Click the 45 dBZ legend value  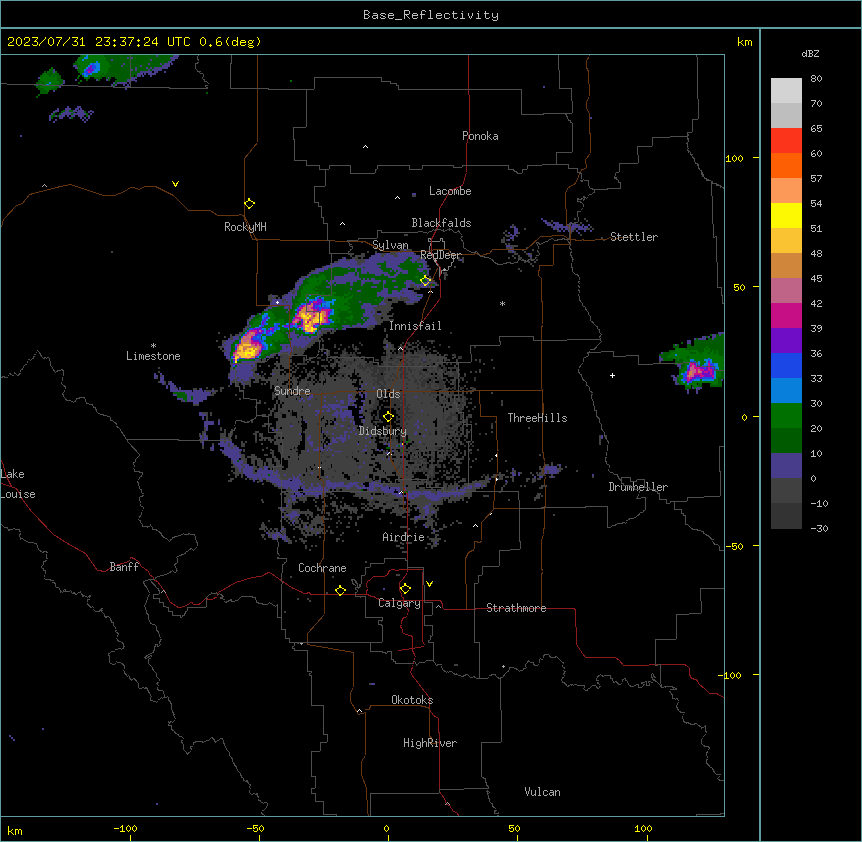click(x=816, y=278)
